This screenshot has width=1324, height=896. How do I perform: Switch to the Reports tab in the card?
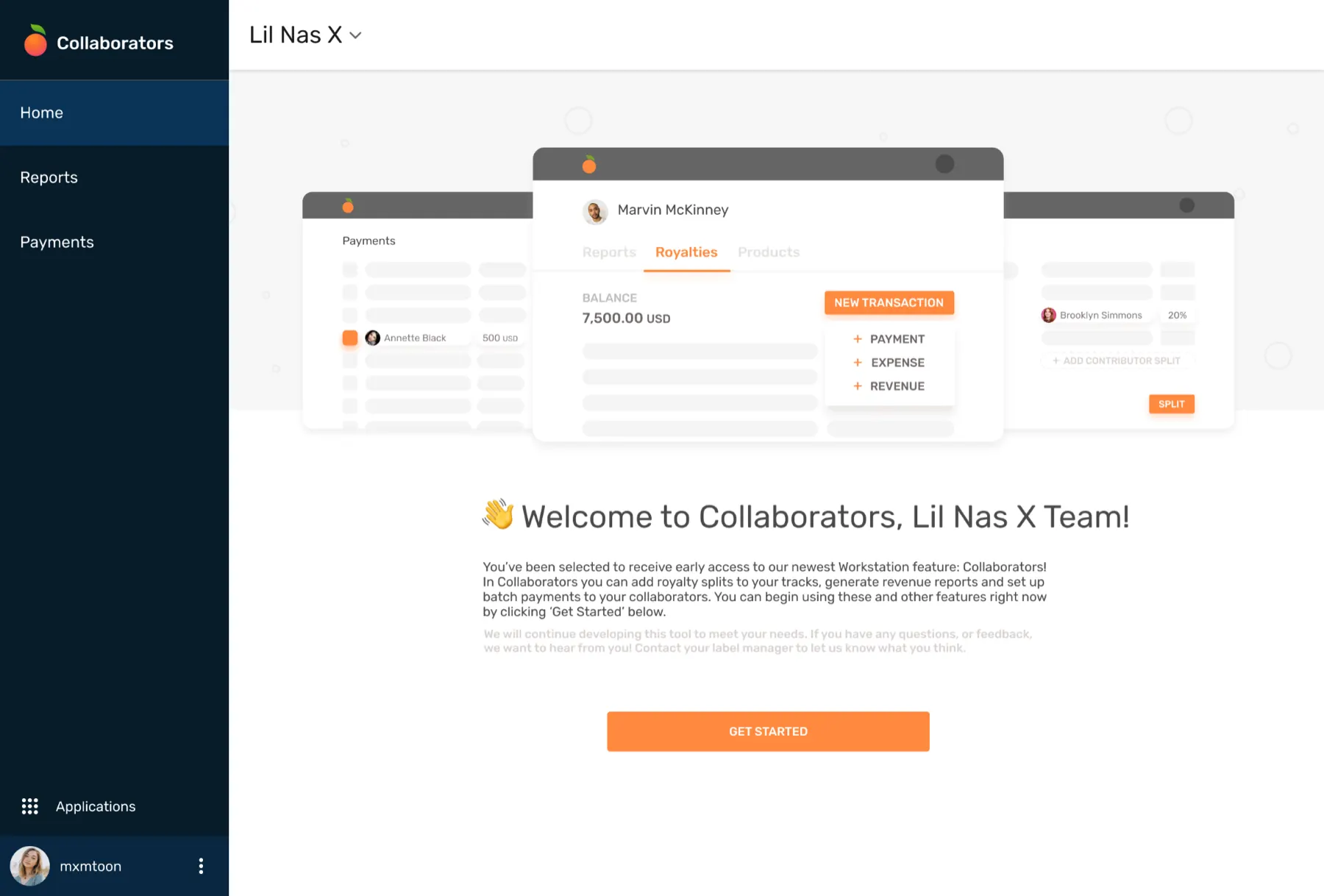click(x=609, y=252)
